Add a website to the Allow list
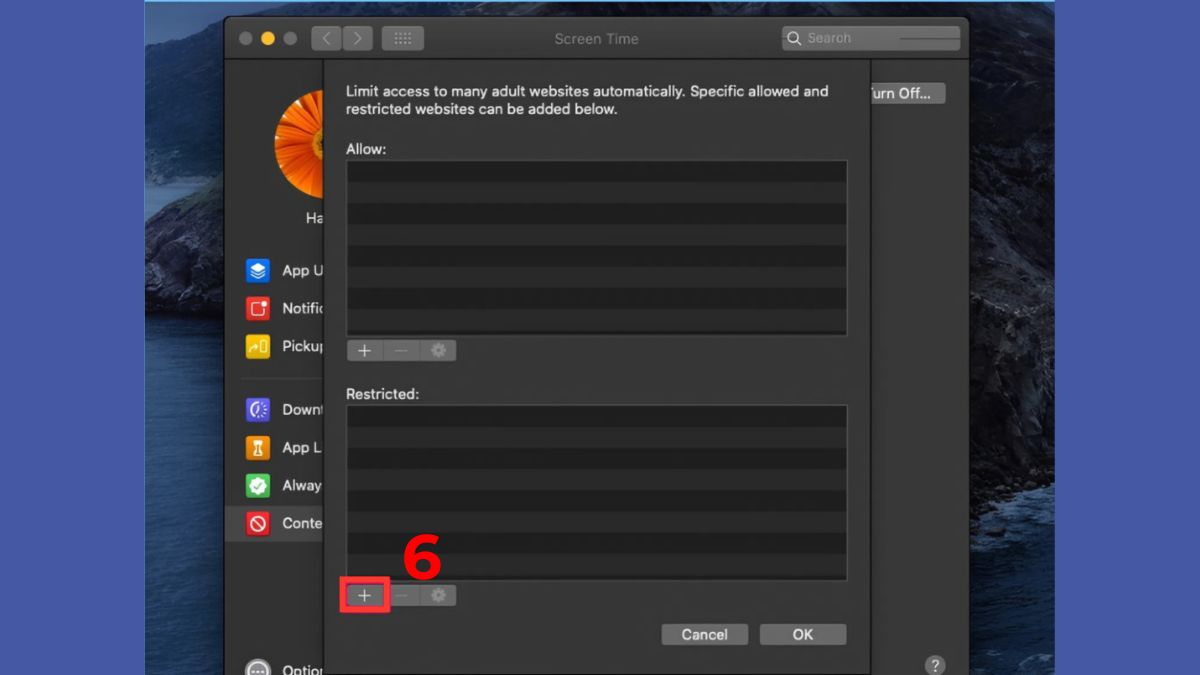 364,351
